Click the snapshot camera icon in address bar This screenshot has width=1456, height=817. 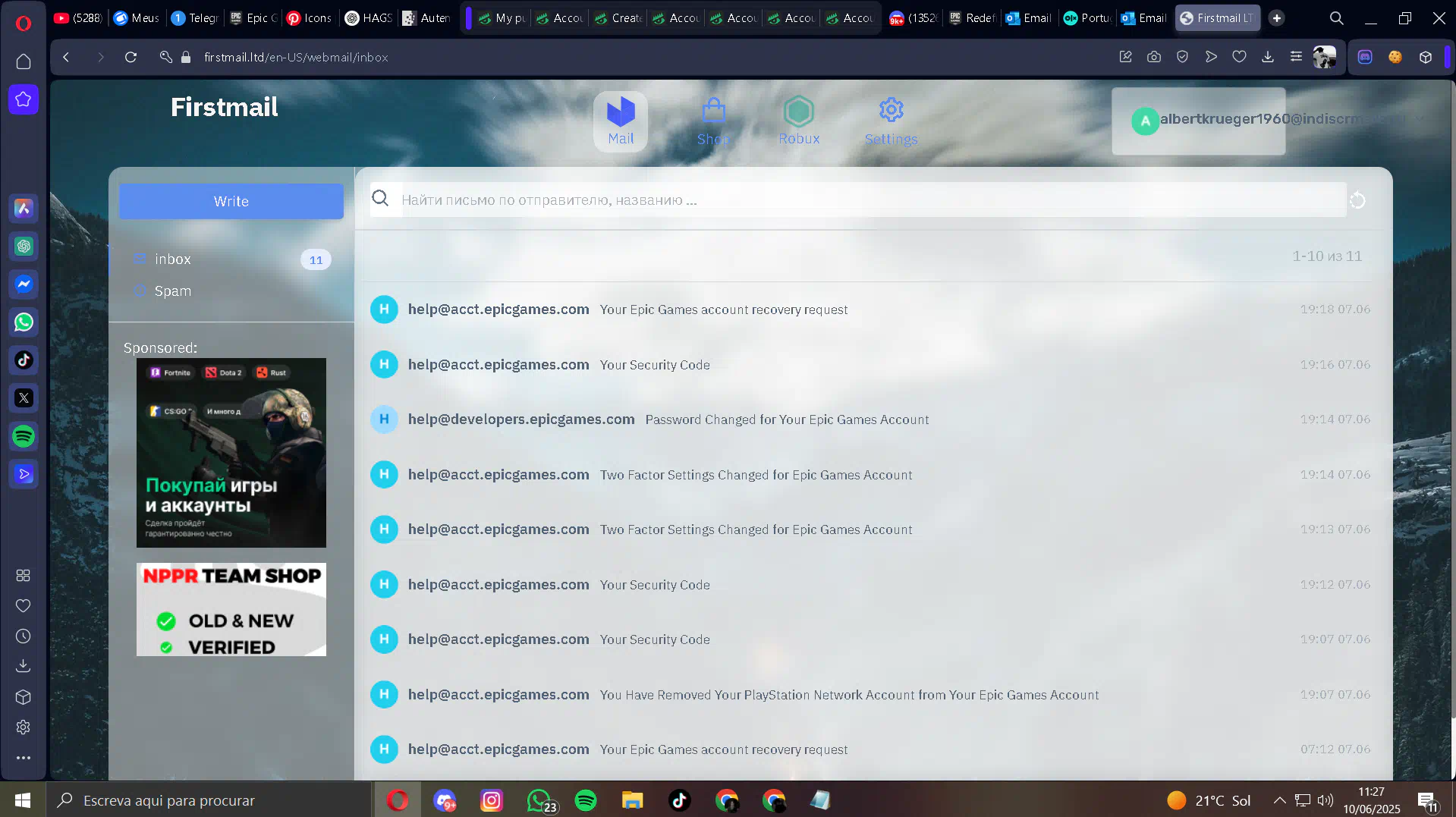pos(1154,57)
